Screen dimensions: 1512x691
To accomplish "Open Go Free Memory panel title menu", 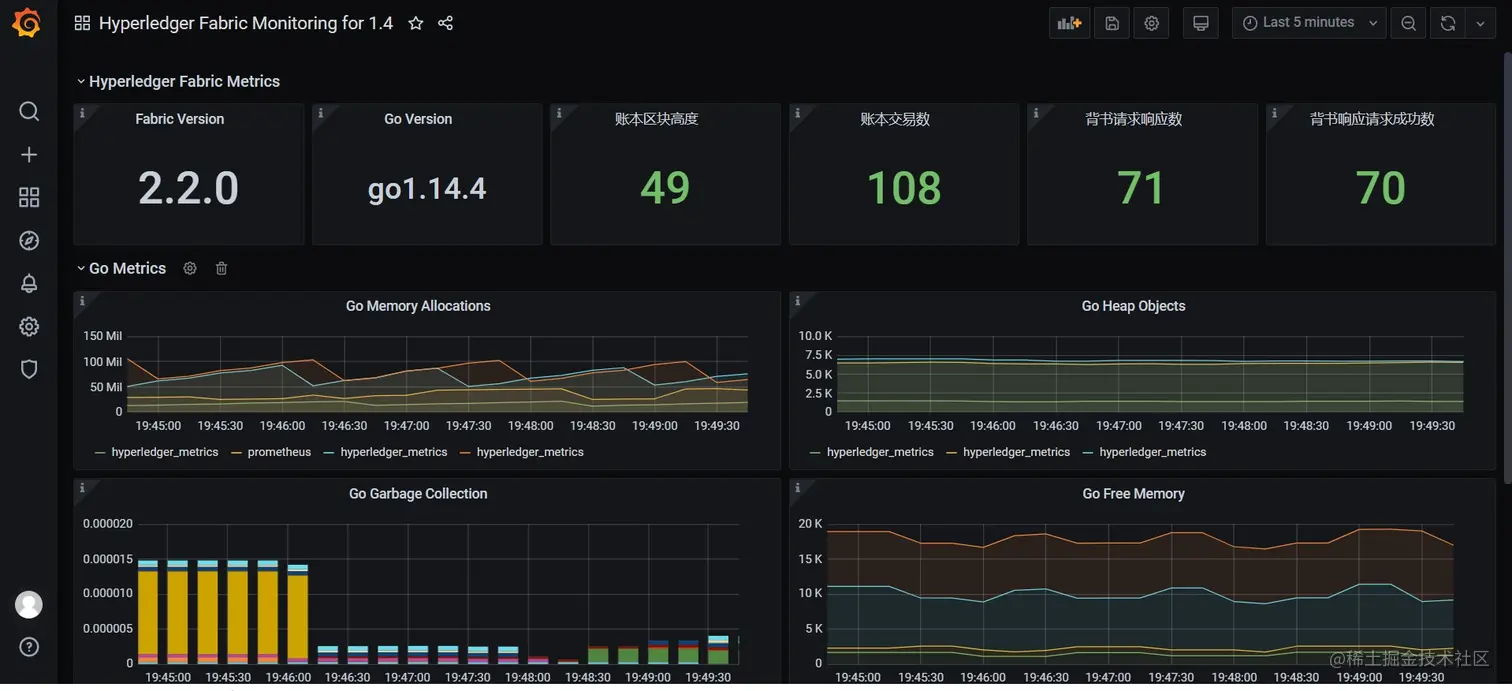I will pos(1133,493).
